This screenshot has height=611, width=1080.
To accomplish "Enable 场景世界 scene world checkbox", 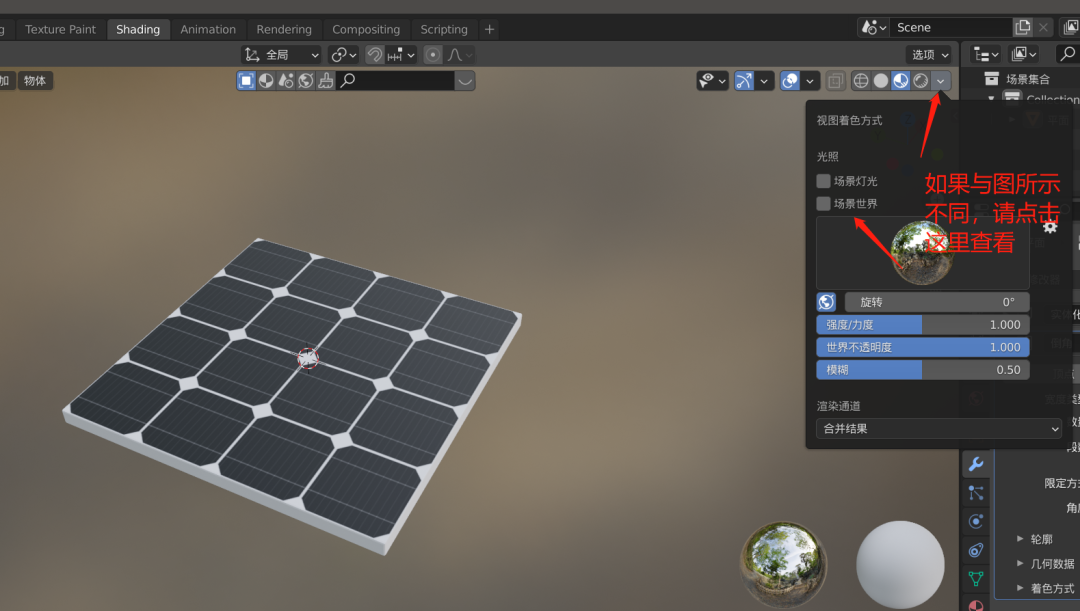I will tap(823, 203).
